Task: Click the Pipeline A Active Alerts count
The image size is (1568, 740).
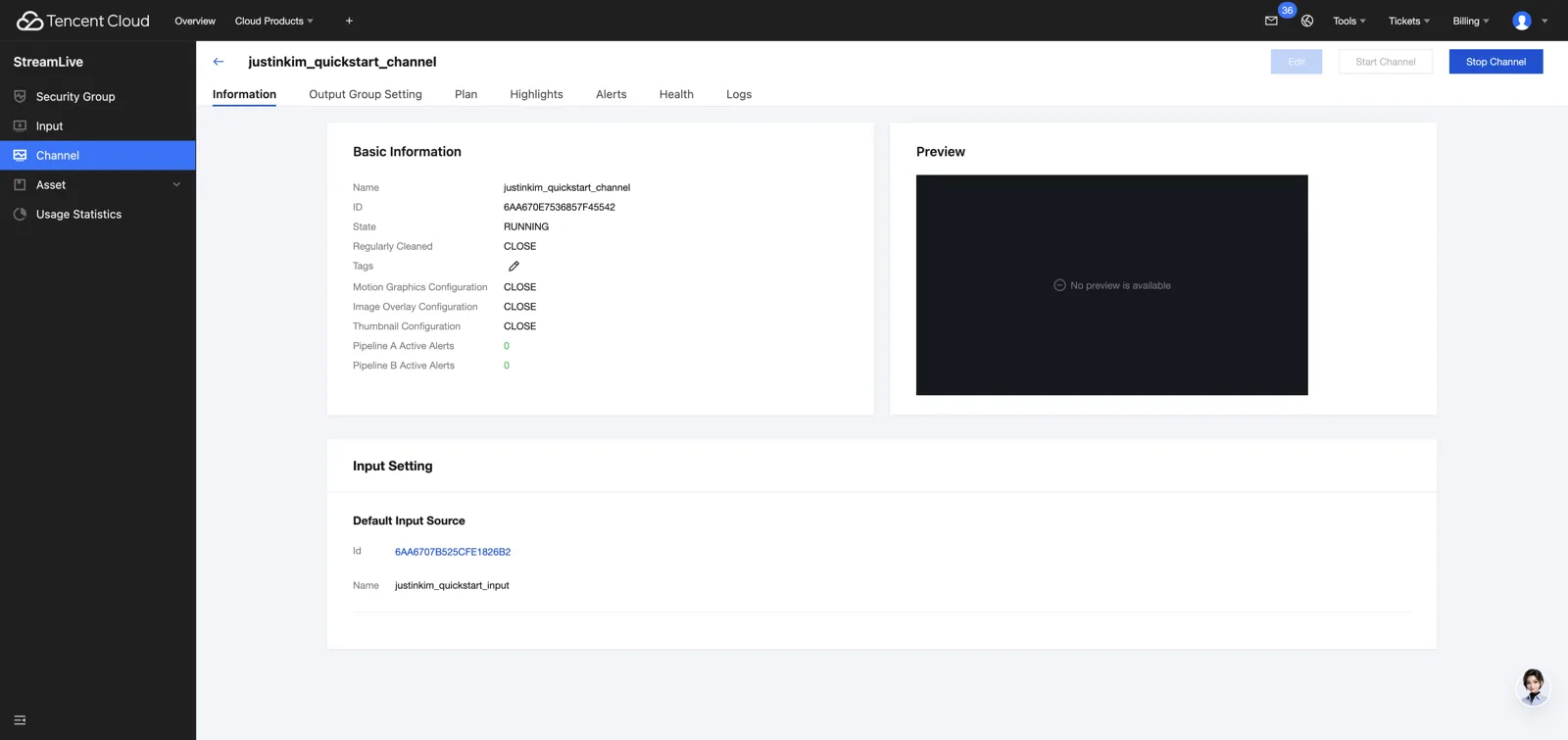Action: coord(507,346)
